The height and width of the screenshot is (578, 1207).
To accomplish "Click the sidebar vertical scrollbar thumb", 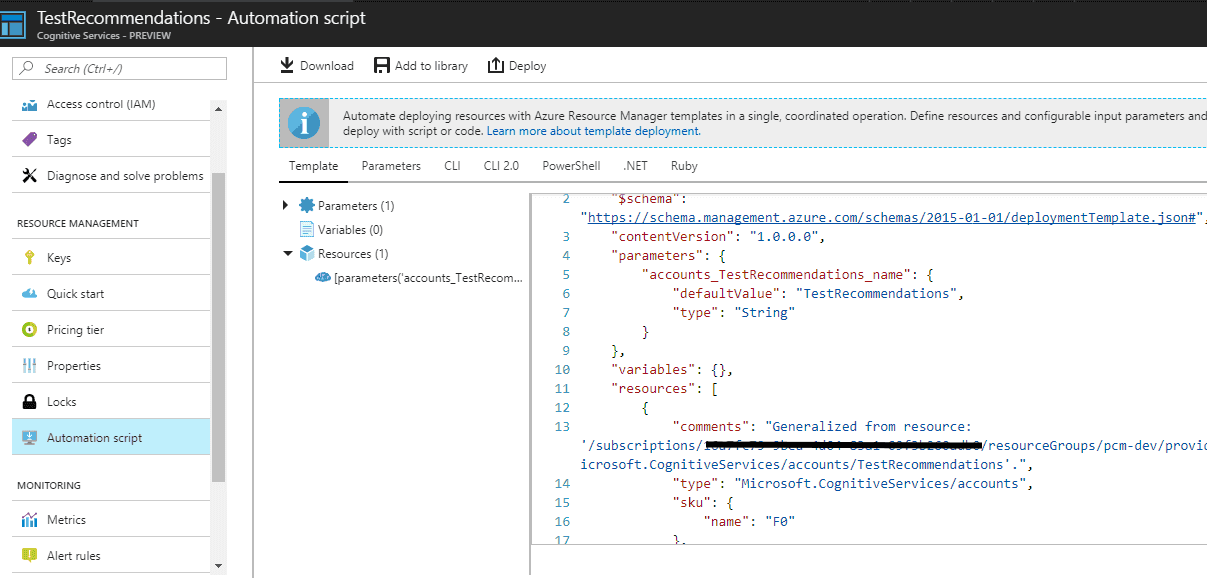I will pyautogui.click(x=218, y=327).
